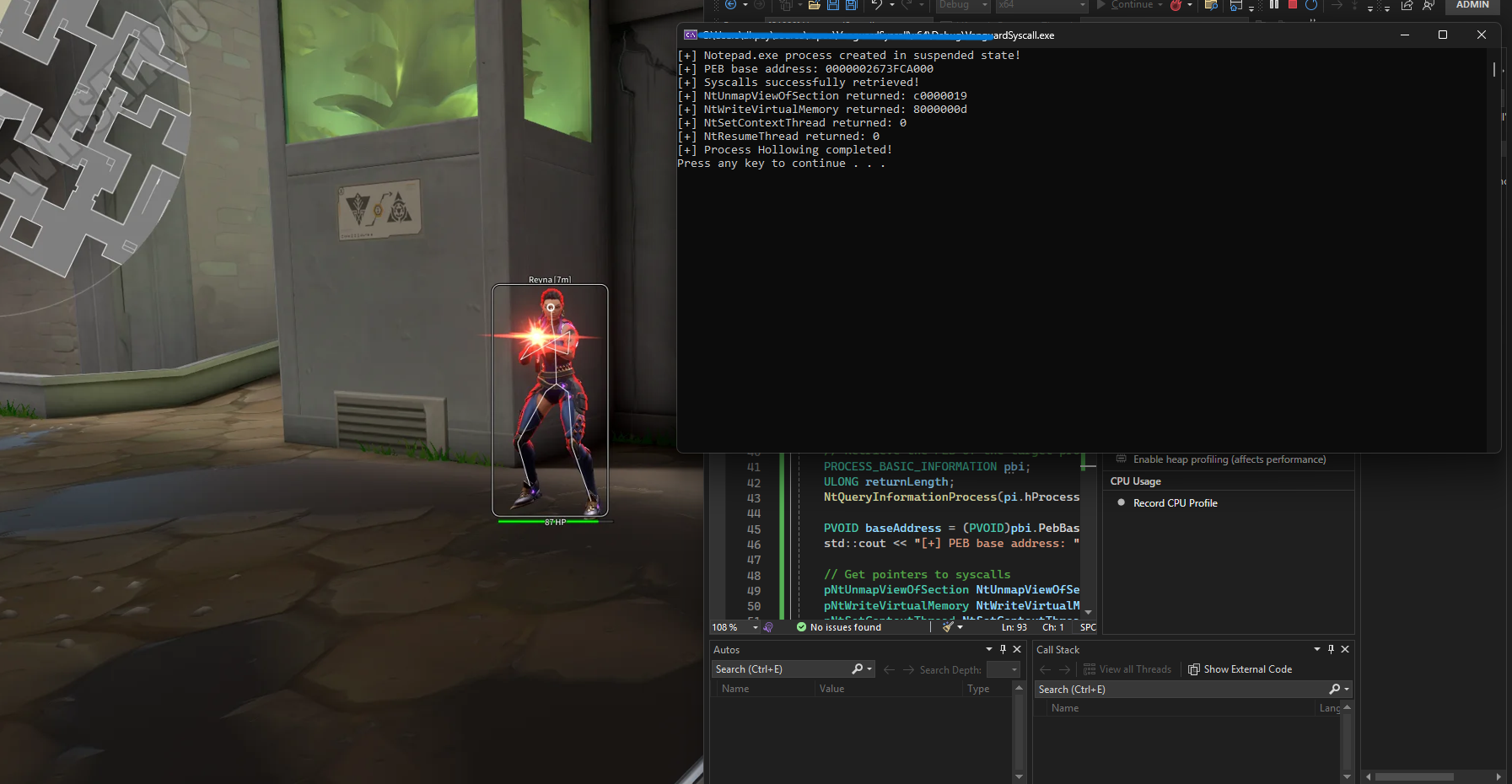Click the feedback person icon
1512x784 pixels.
(1428, 4)
